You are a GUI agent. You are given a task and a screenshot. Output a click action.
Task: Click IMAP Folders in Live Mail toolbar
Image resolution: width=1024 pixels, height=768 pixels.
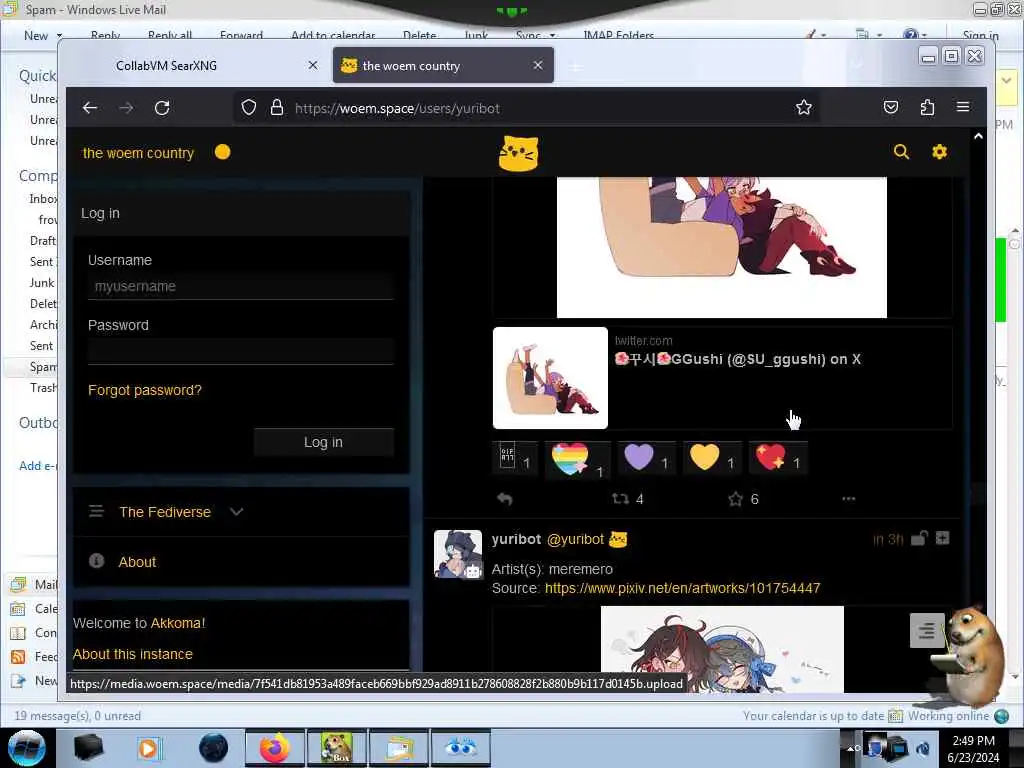[618, 35]
